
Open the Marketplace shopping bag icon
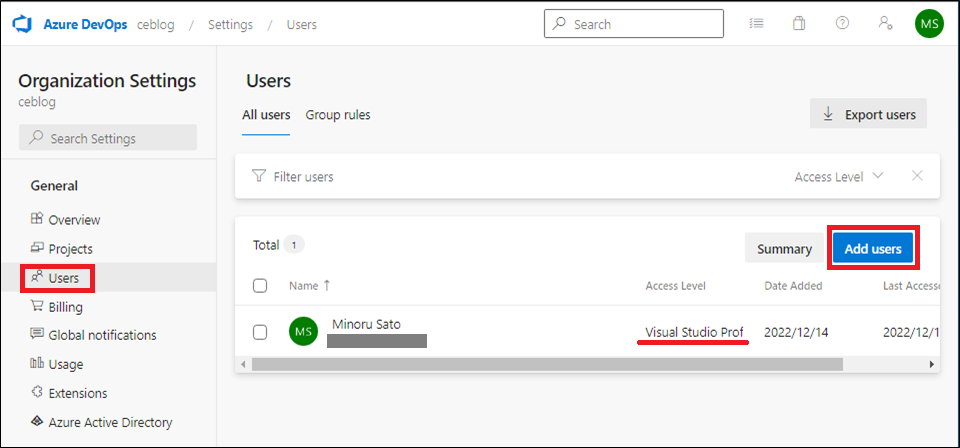coord(799,24)
